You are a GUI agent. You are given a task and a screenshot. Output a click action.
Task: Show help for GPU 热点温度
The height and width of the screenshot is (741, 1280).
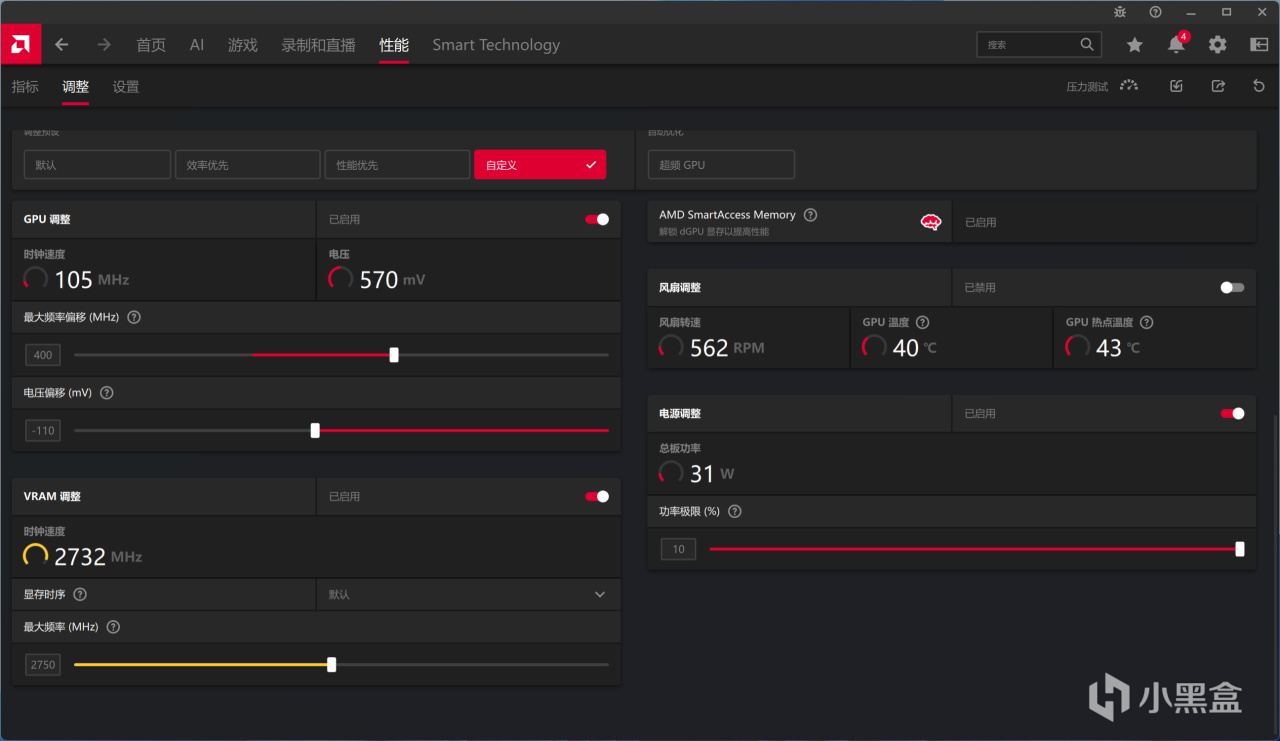pos(1147,322)
